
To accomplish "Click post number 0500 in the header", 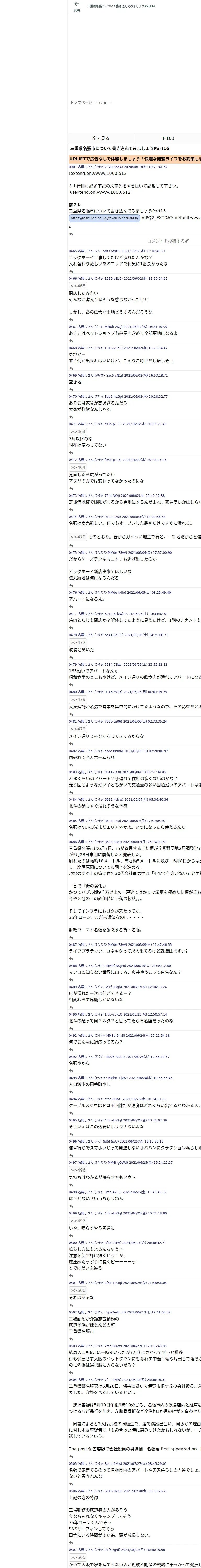I will point(72,1242).
